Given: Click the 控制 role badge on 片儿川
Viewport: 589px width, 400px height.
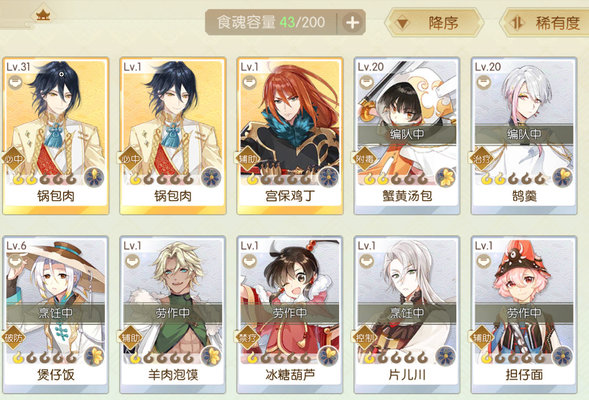Looking at the screenshot, I should [364, 338].
